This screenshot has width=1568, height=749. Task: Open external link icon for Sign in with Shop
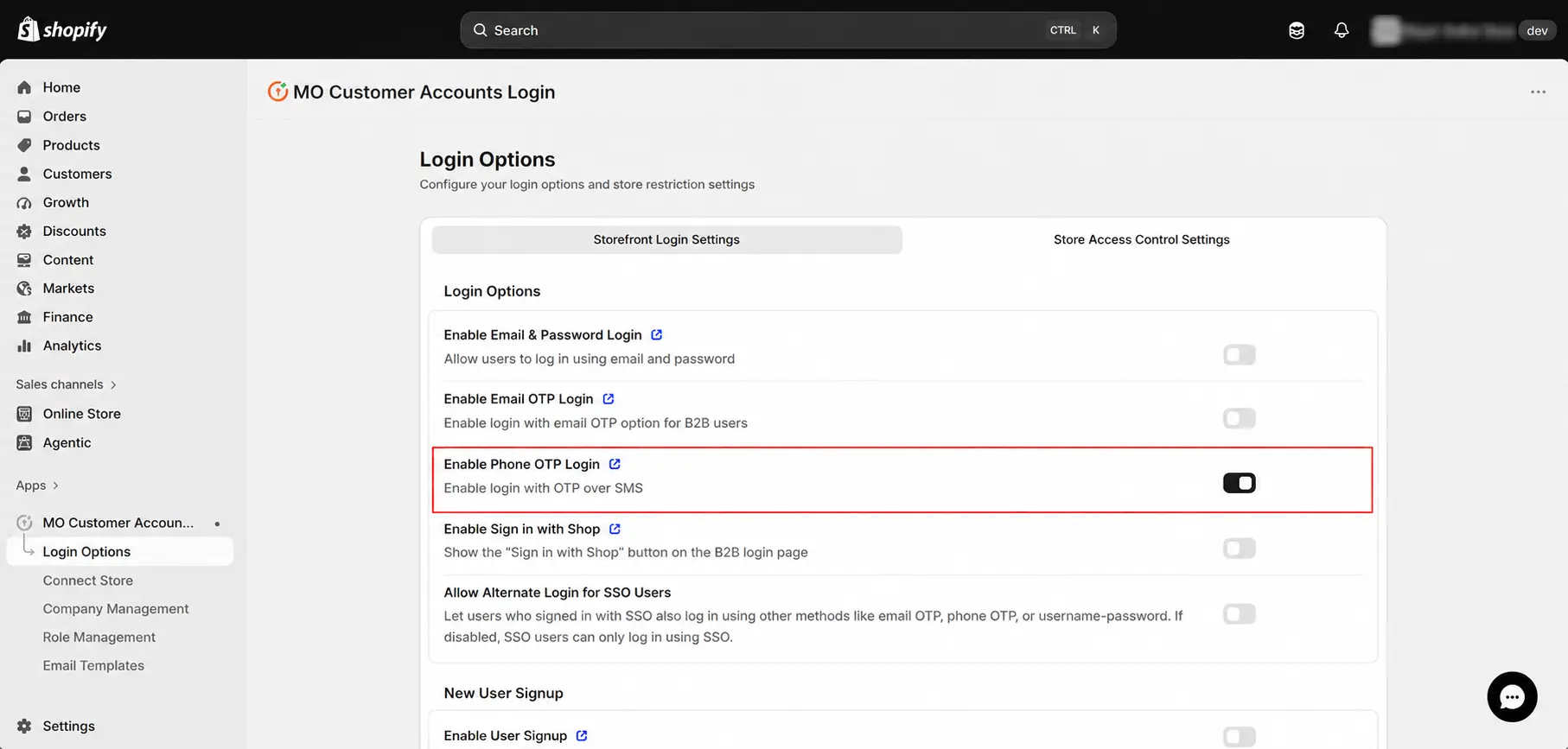tap(615, 529)
